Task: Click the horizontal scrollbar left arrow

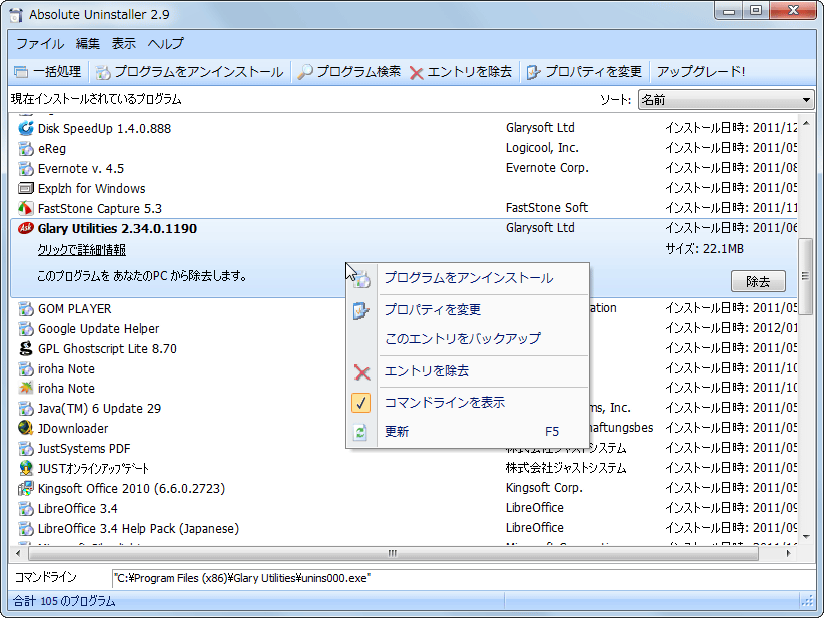Action: 18,553
